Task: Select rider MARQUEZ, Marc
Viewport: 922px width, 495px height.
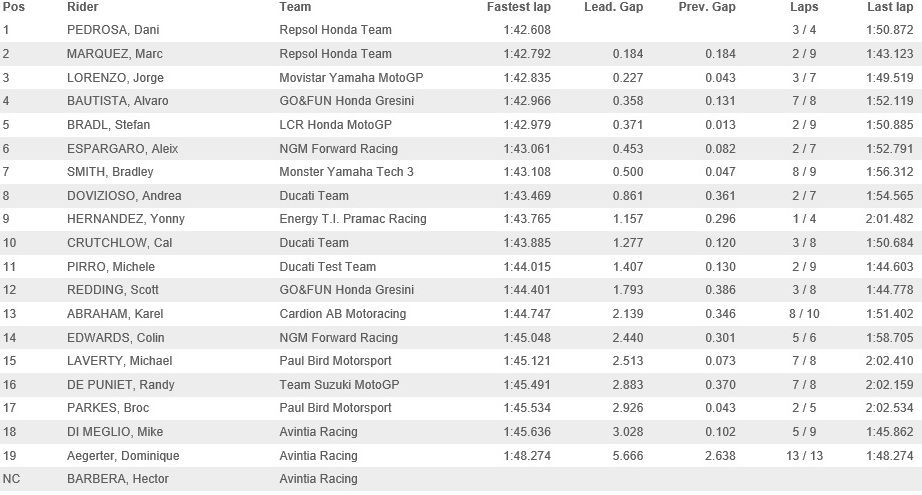Action: click(x=115, y=54)
